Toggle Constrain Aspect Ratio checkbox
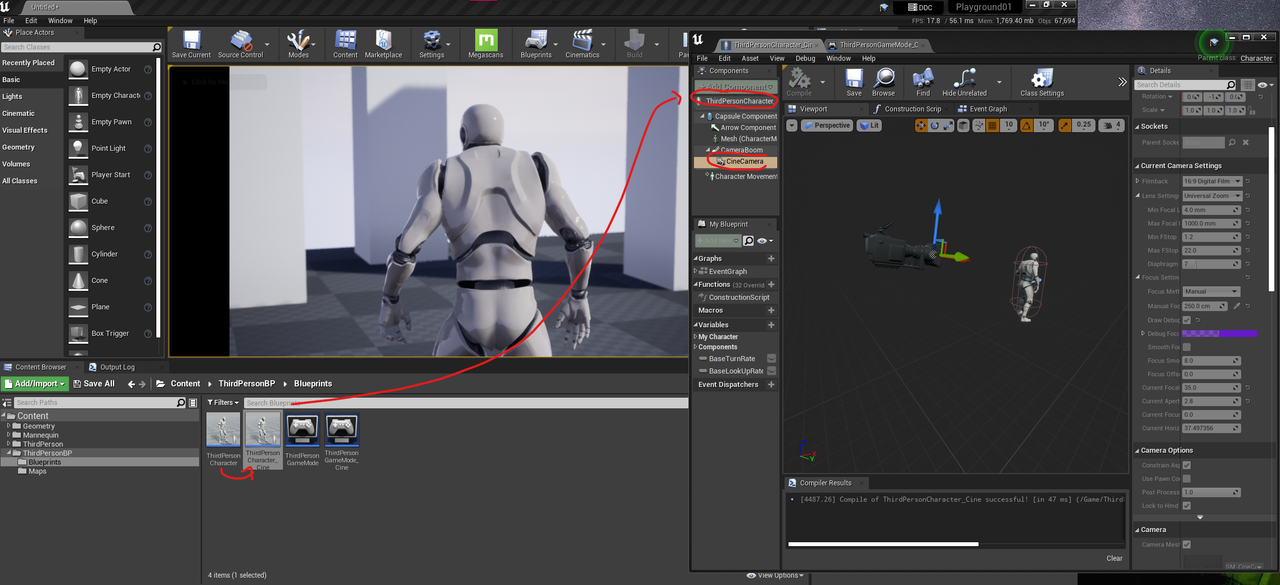The width and height of the screenshot is (1280, 585). 1187,465
